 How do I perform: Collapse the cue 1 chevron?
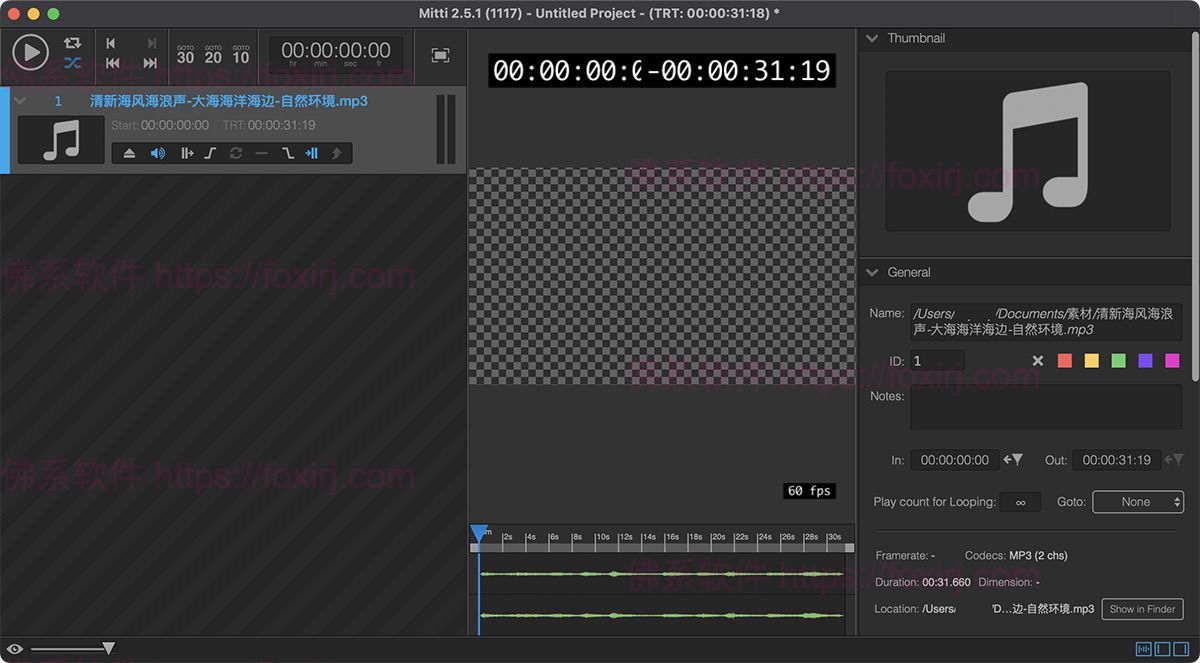pos(20,101)
